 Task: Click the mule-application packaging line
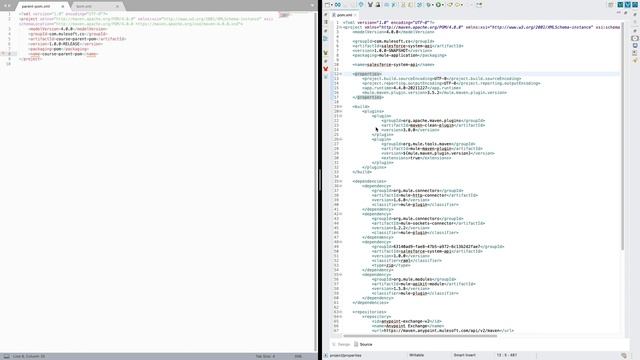tap(400, 55)
